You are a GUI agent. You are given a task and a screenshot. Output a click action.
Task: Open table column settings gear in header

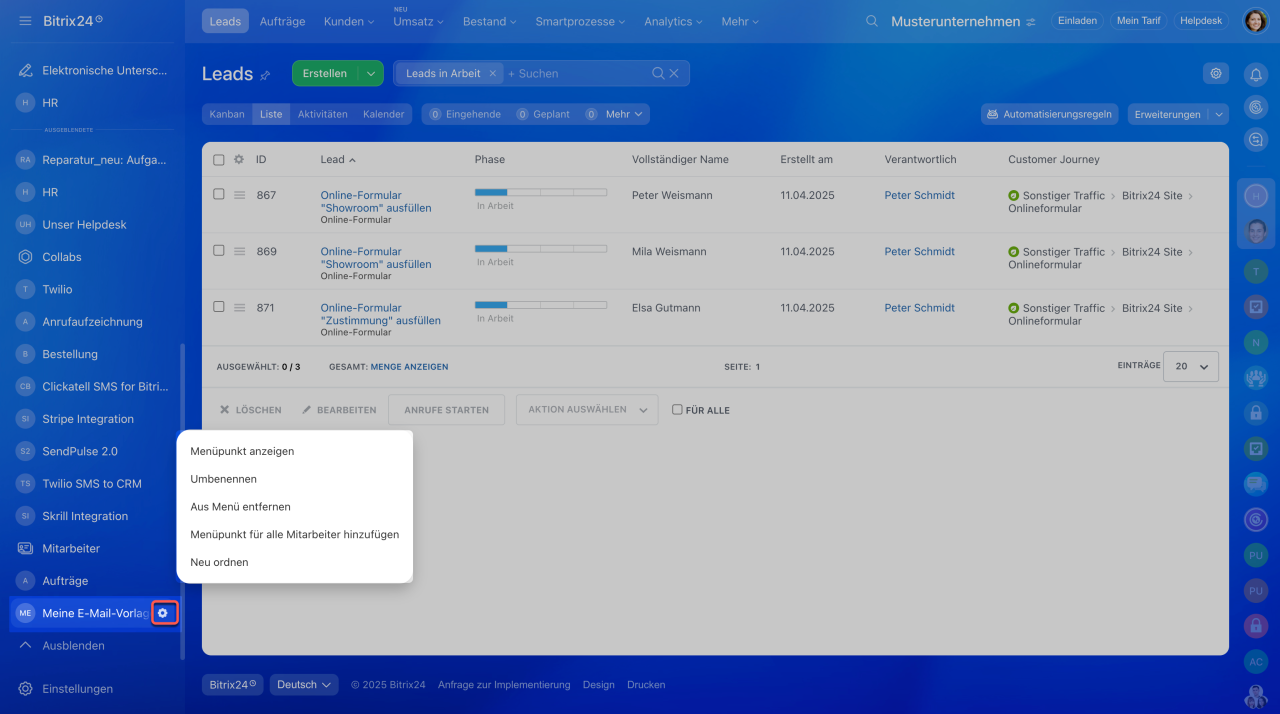click(239, 159)
